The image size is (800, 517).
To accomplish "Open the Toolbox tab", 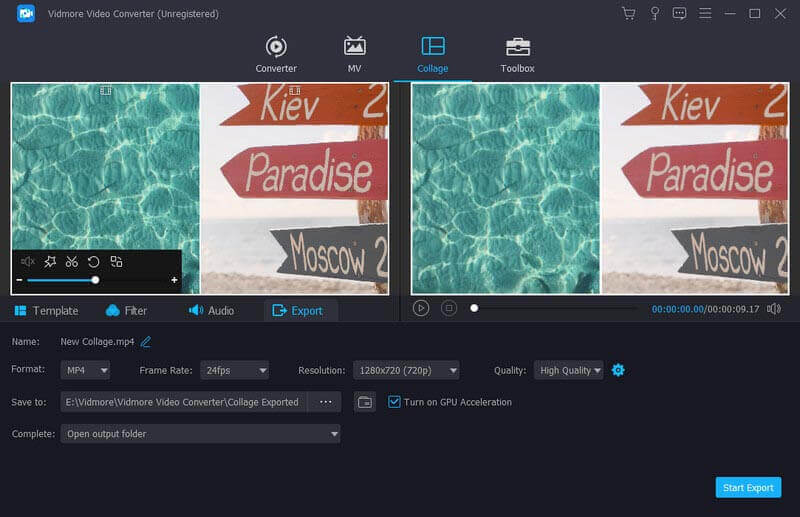I will 517,55.
